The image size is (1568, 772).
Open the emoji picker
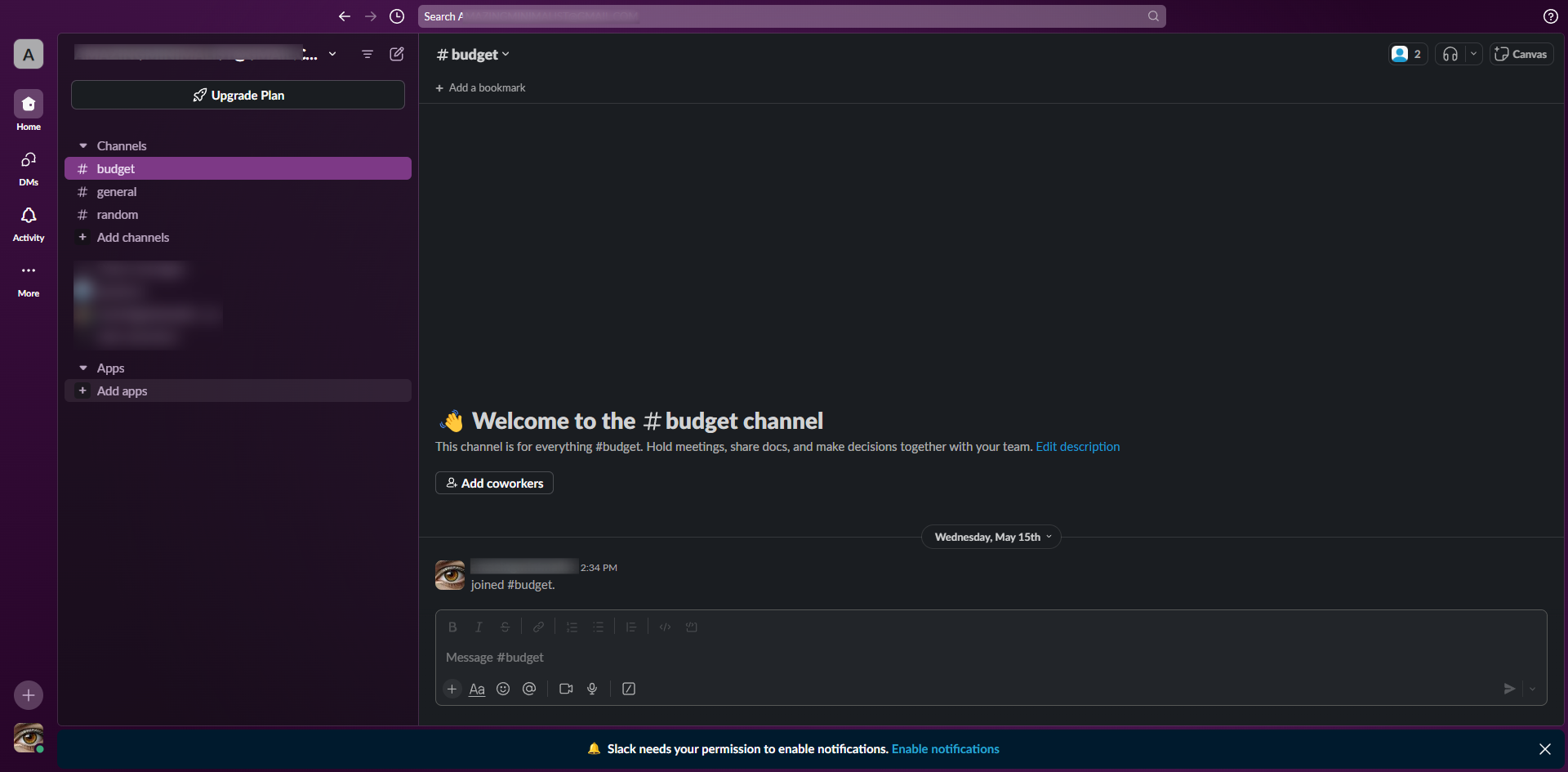503,689
